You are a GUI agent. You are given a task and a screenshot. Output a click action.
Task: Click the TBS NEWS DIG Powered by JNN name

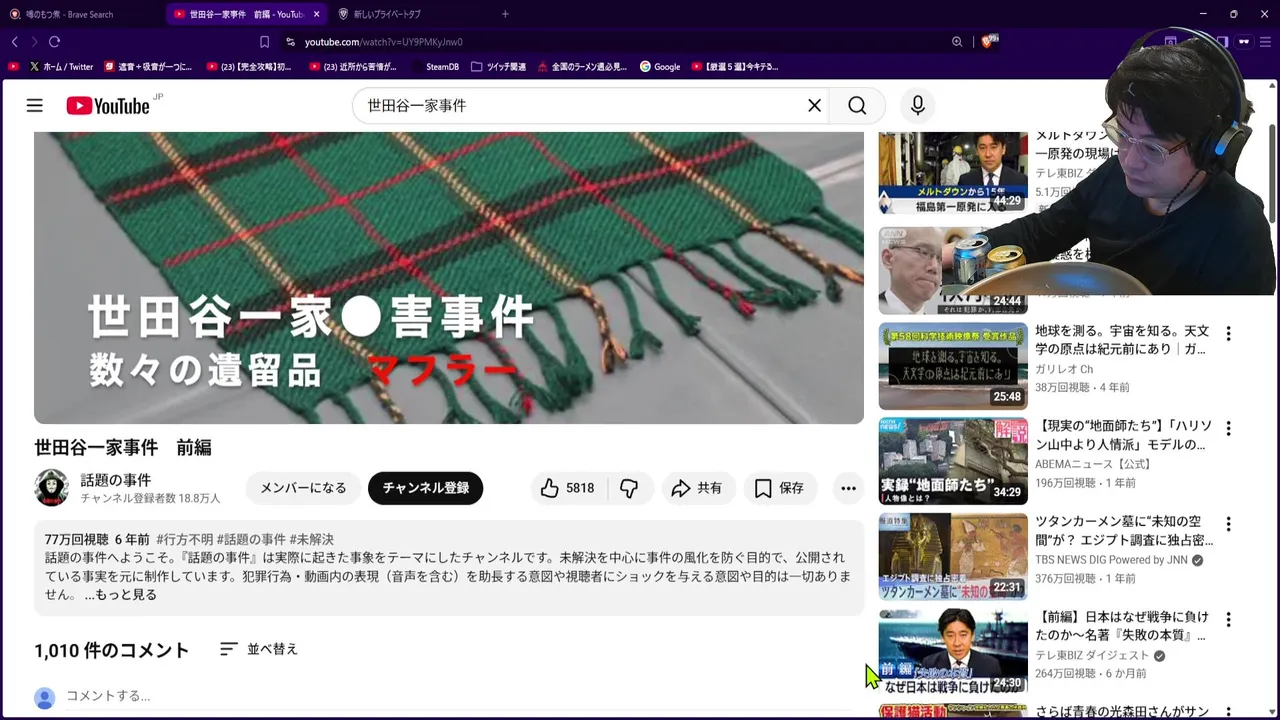[x=1111, y=560]
